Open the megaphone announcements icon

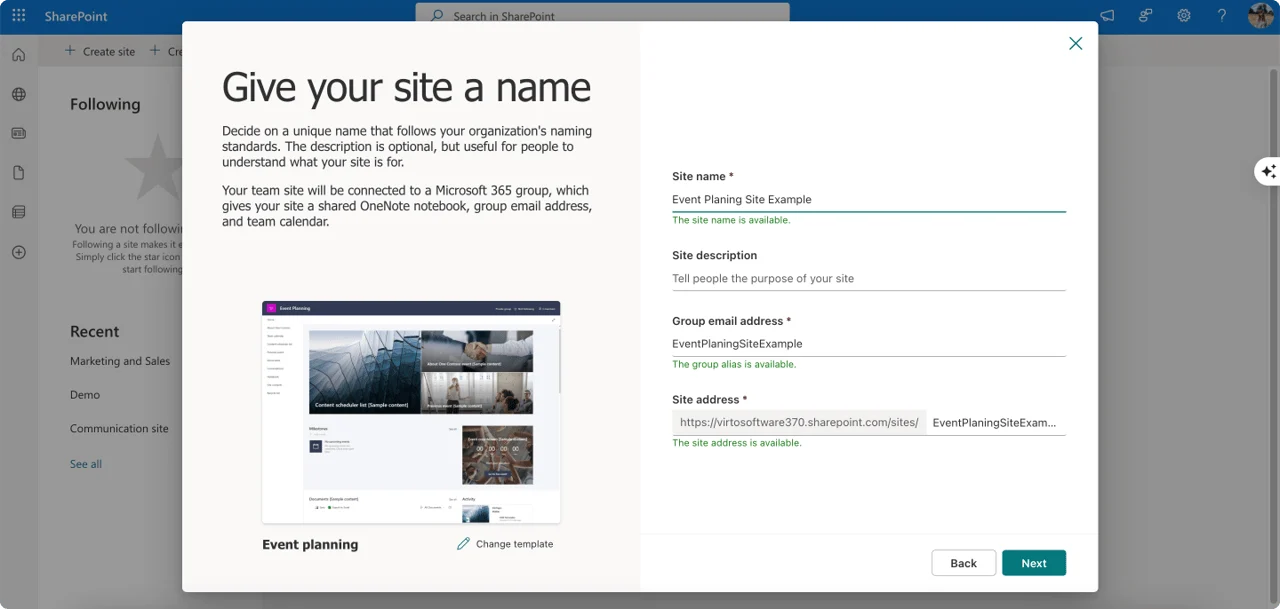(x=1107, y=16)
